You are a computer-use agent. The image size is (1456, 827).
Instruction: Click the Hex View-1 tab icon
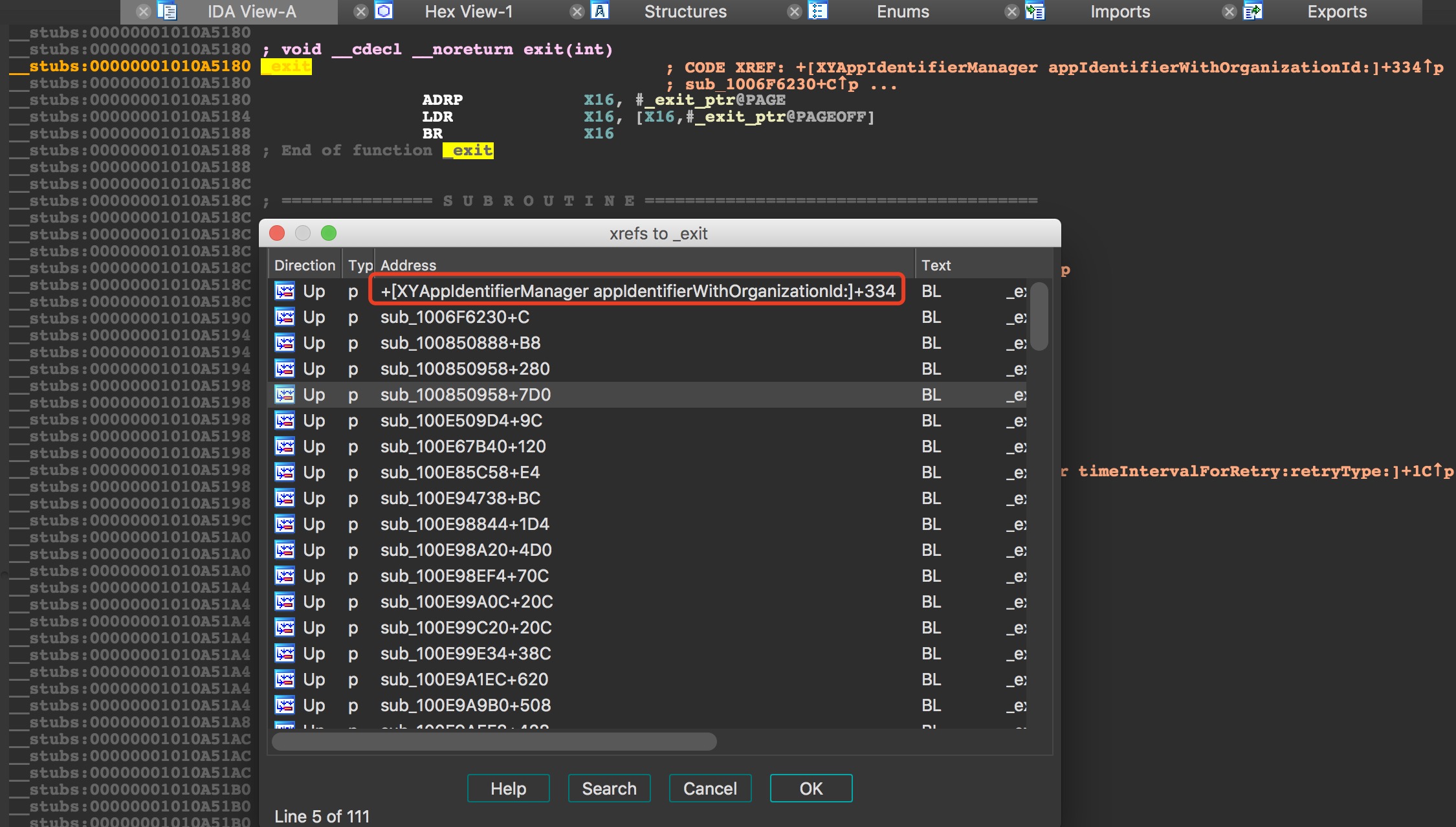(x=384, y=11)
